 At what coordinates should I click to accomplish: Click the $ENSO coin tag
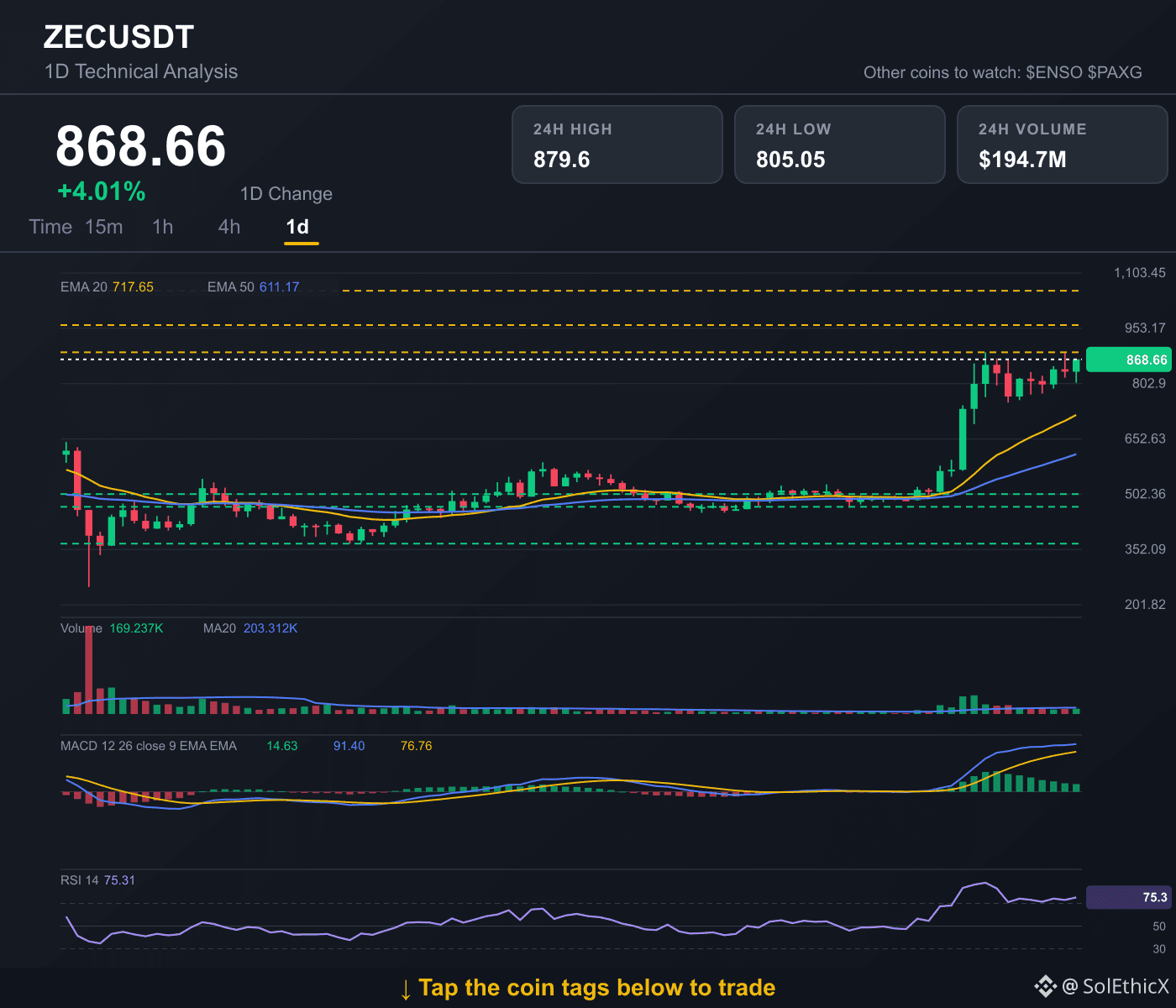tap(1054, 72)
